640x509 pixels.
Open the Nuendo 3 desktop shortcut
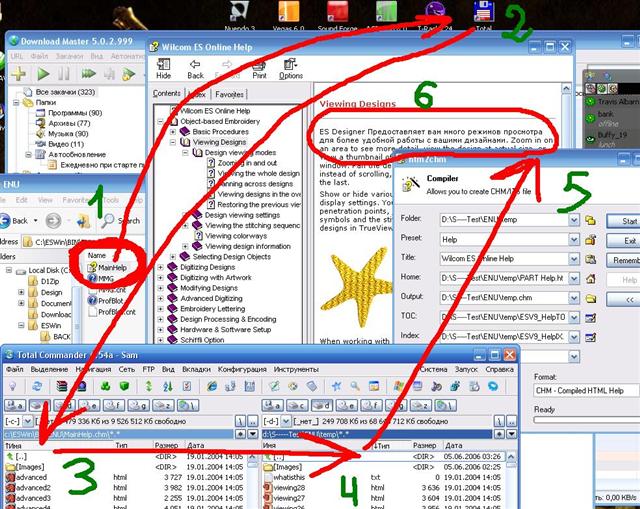(240, 16)
